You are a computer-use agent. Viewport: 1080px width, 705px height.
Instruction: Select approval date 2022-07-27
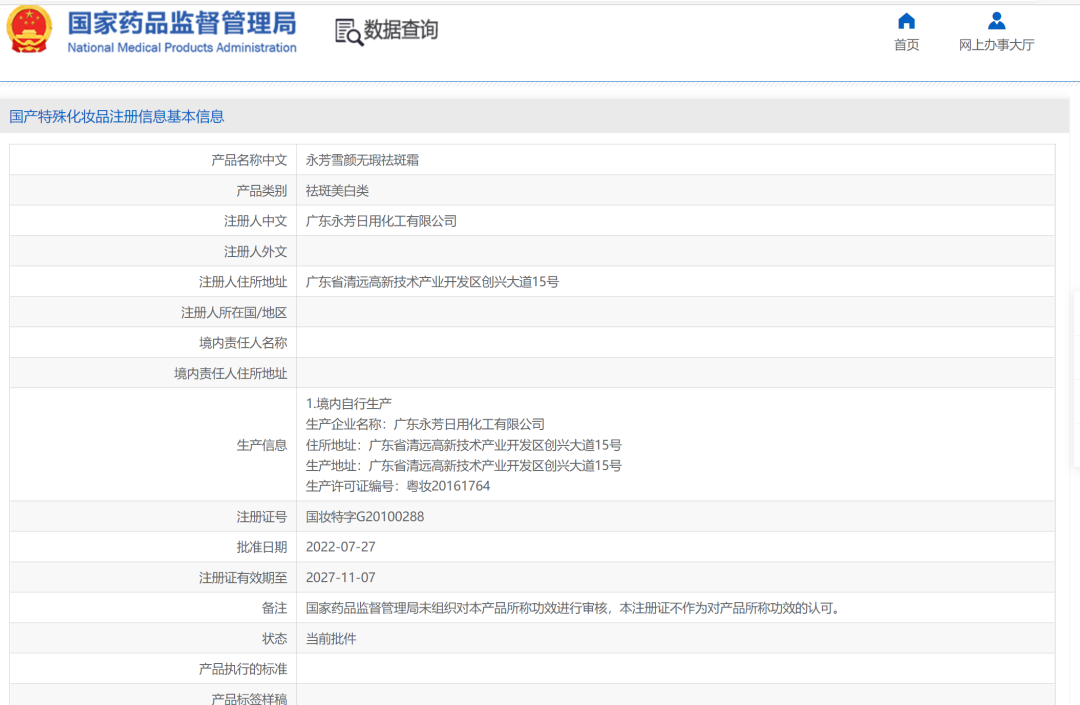(341, 547)
